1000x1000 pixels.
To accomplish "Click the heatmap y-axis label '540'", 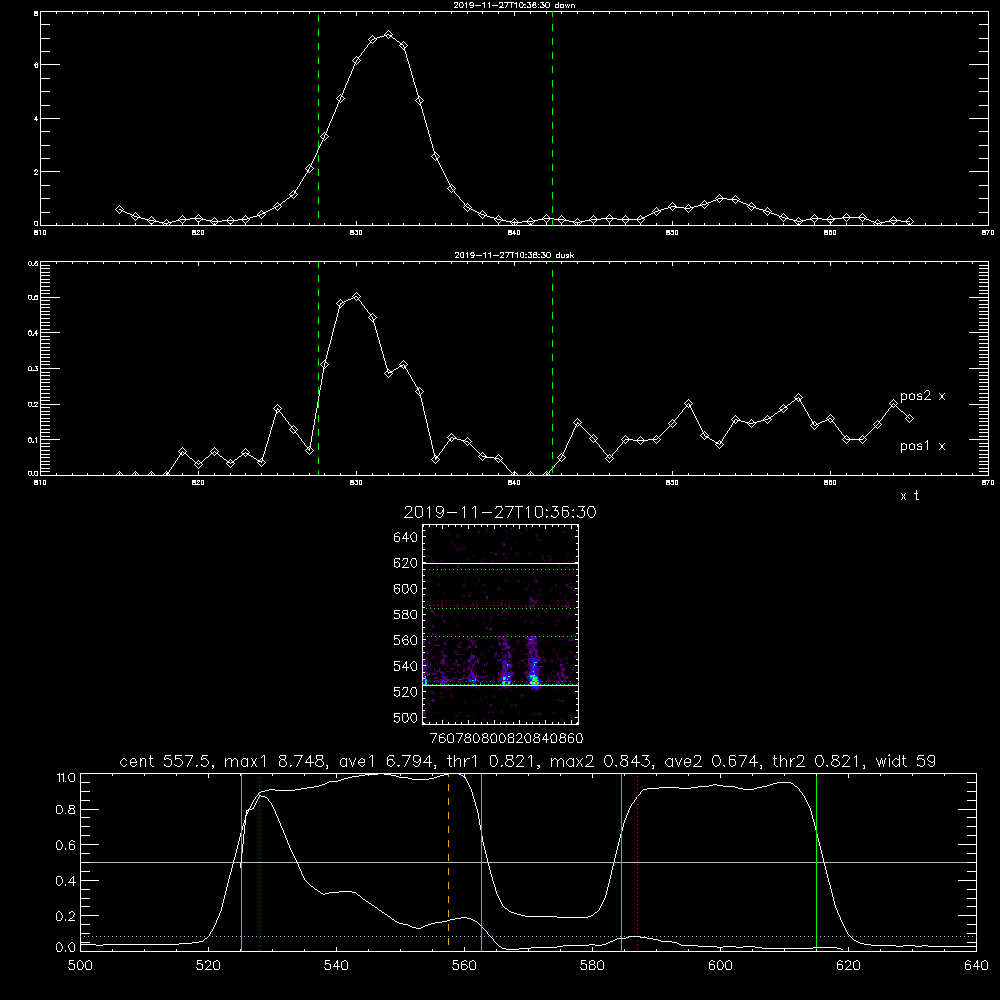I will coord(406,666).
